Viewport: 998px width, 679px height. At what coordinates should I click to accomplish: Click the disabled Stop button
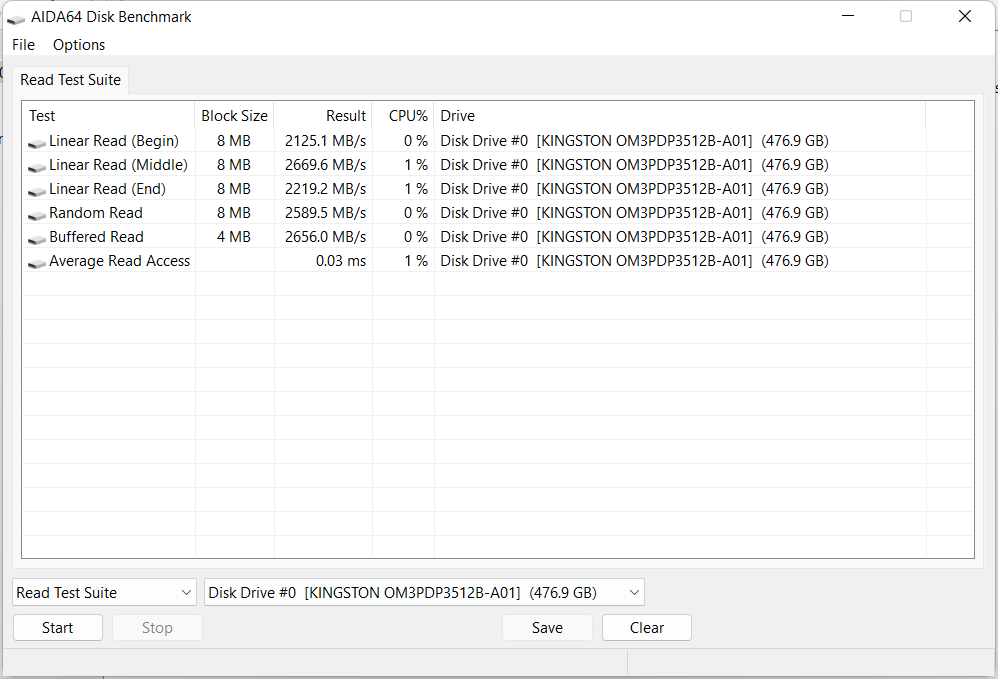coord(157,627)
